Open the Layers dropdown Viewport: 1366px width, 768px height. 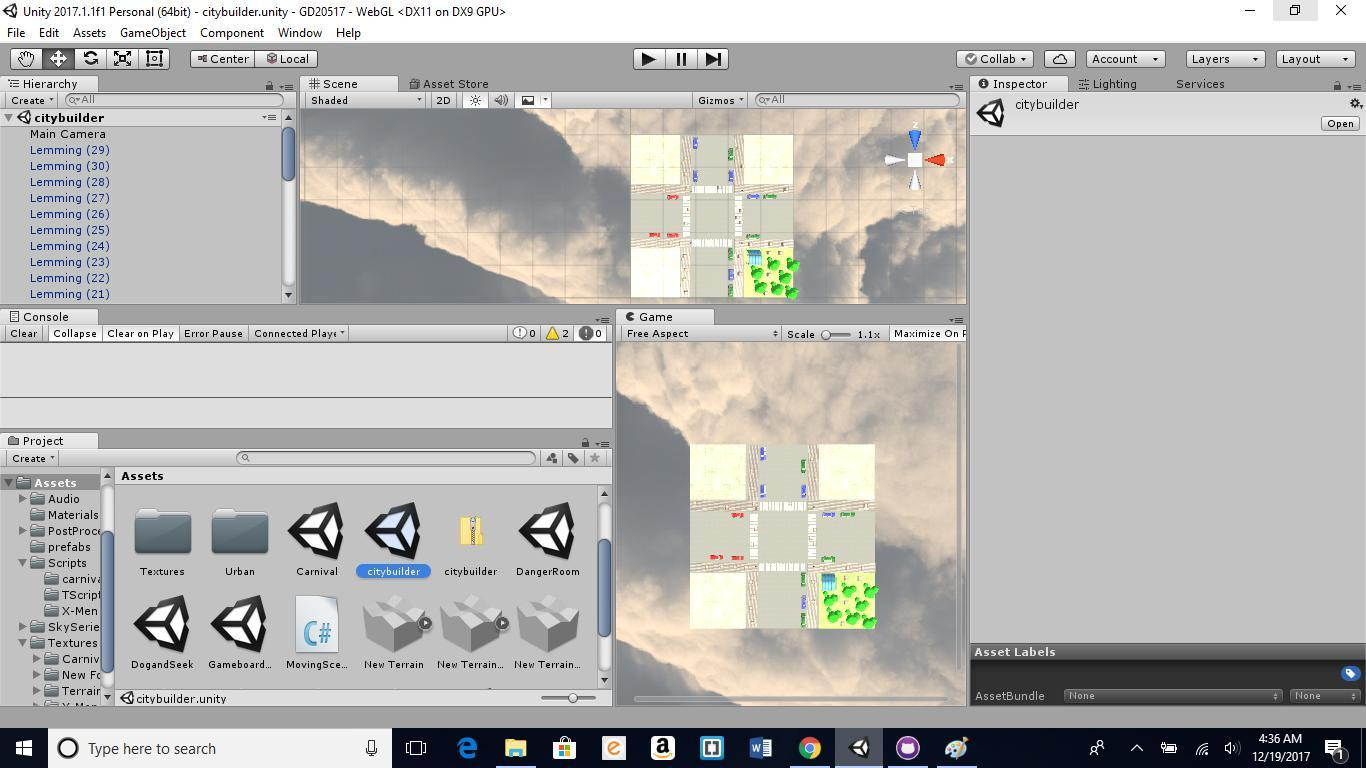[1224, 59]
